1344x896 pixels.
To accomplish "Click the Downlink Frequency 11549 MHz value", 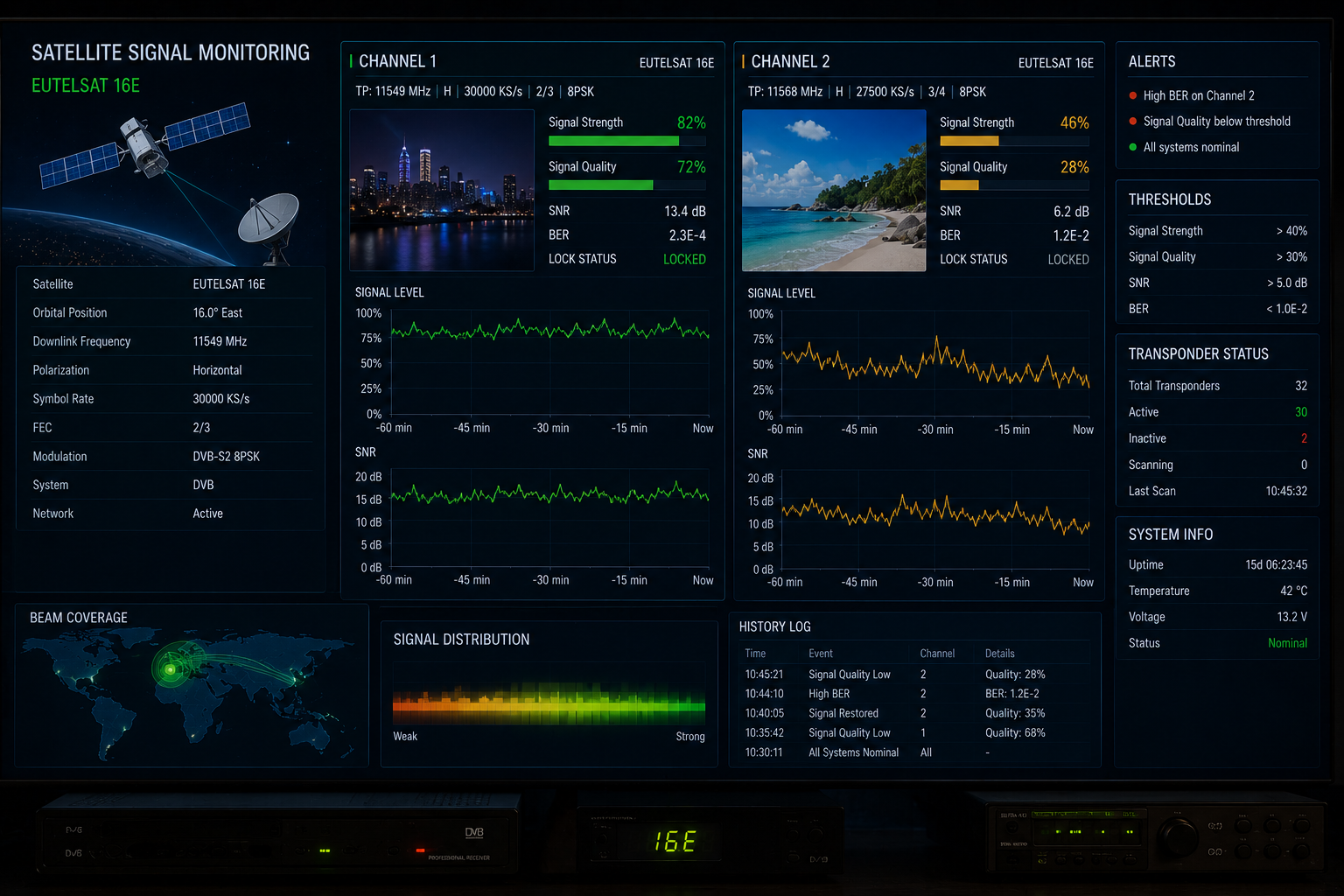I will [x=220, y=341].
